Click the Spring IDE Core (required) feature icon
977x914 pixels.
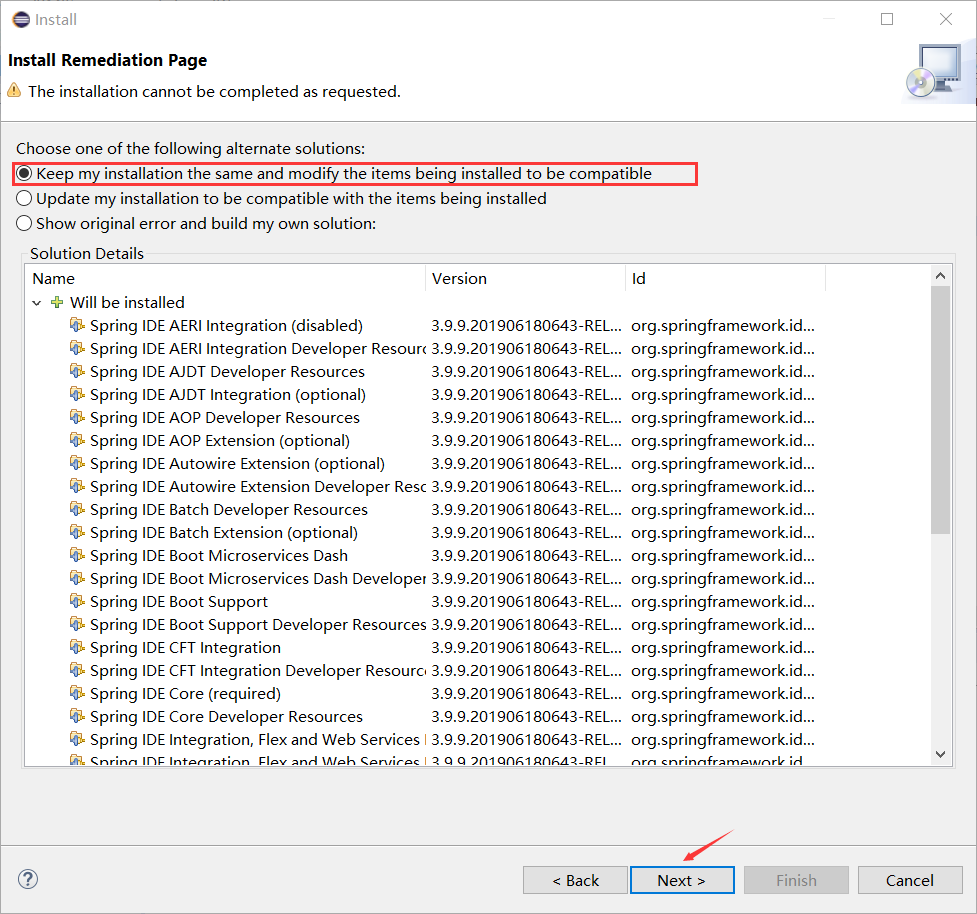click(78, 693)
